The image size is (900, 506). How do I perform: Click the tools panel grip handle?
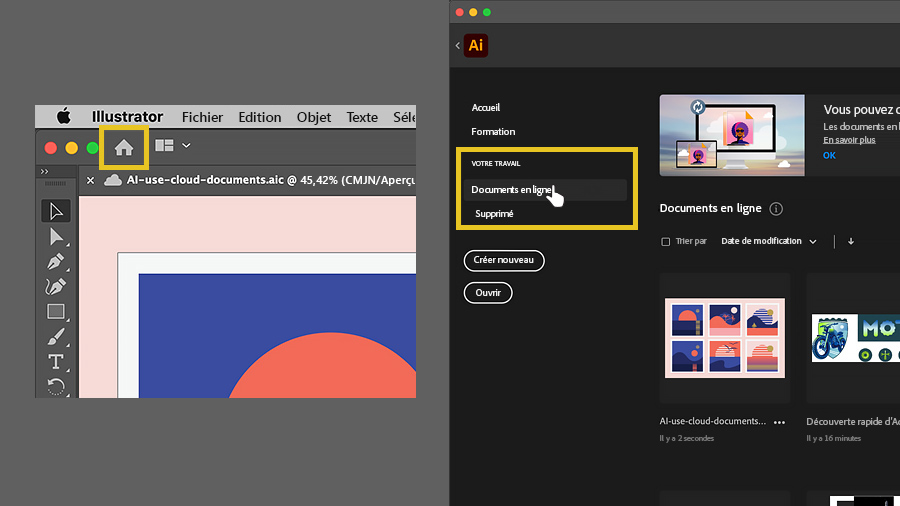tap(56, 184)
